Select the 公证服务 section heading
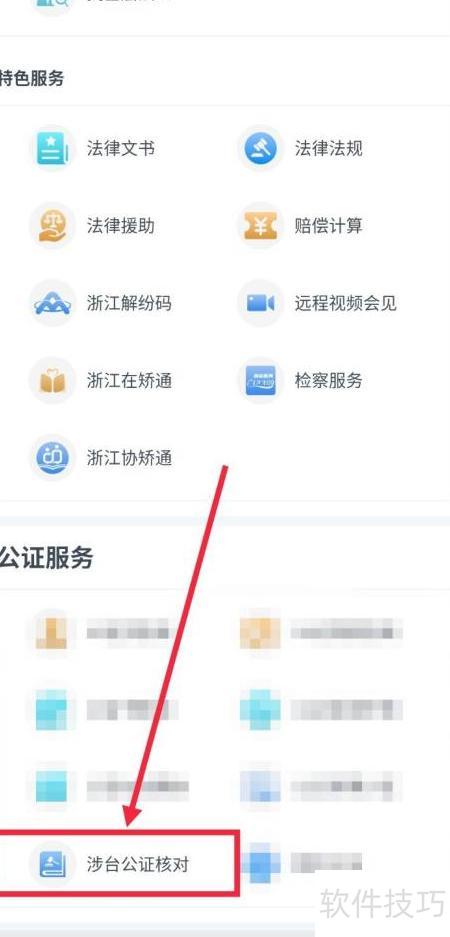450x937 pixels. [x=46, y=559]
